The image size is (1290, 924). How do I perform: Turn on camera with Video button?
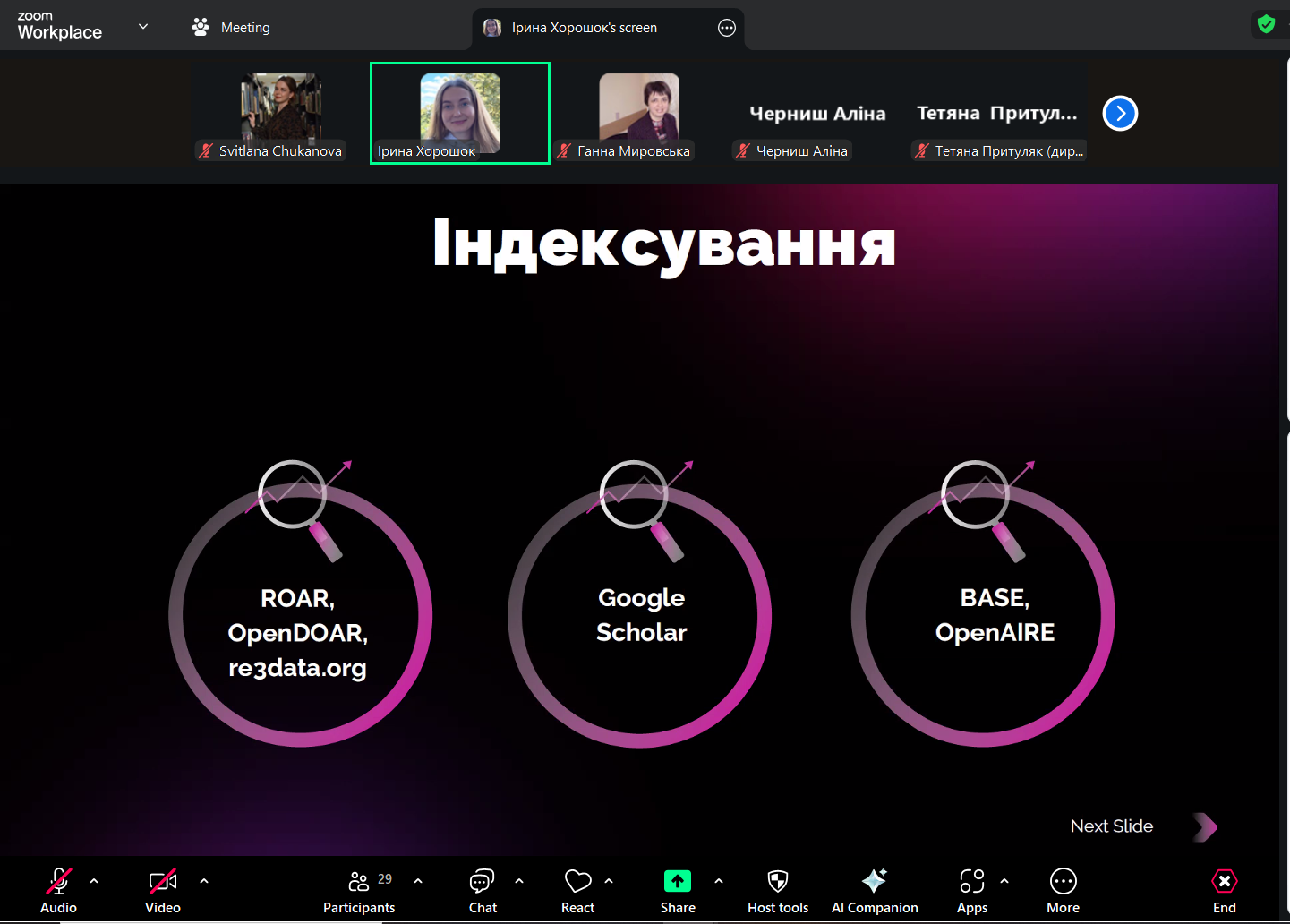click(x=162, y=891)
